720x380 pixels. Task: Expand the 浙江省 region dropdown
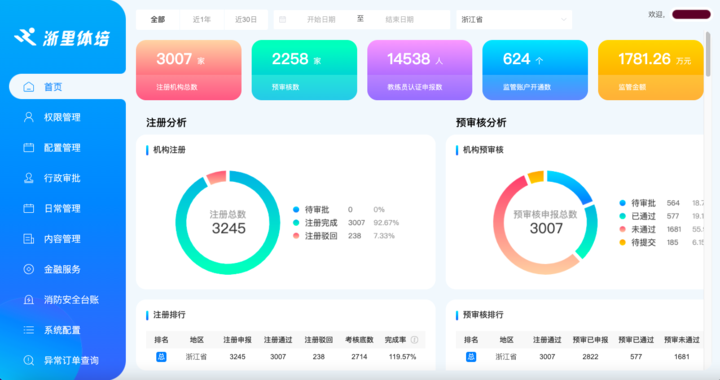(514, 20)
